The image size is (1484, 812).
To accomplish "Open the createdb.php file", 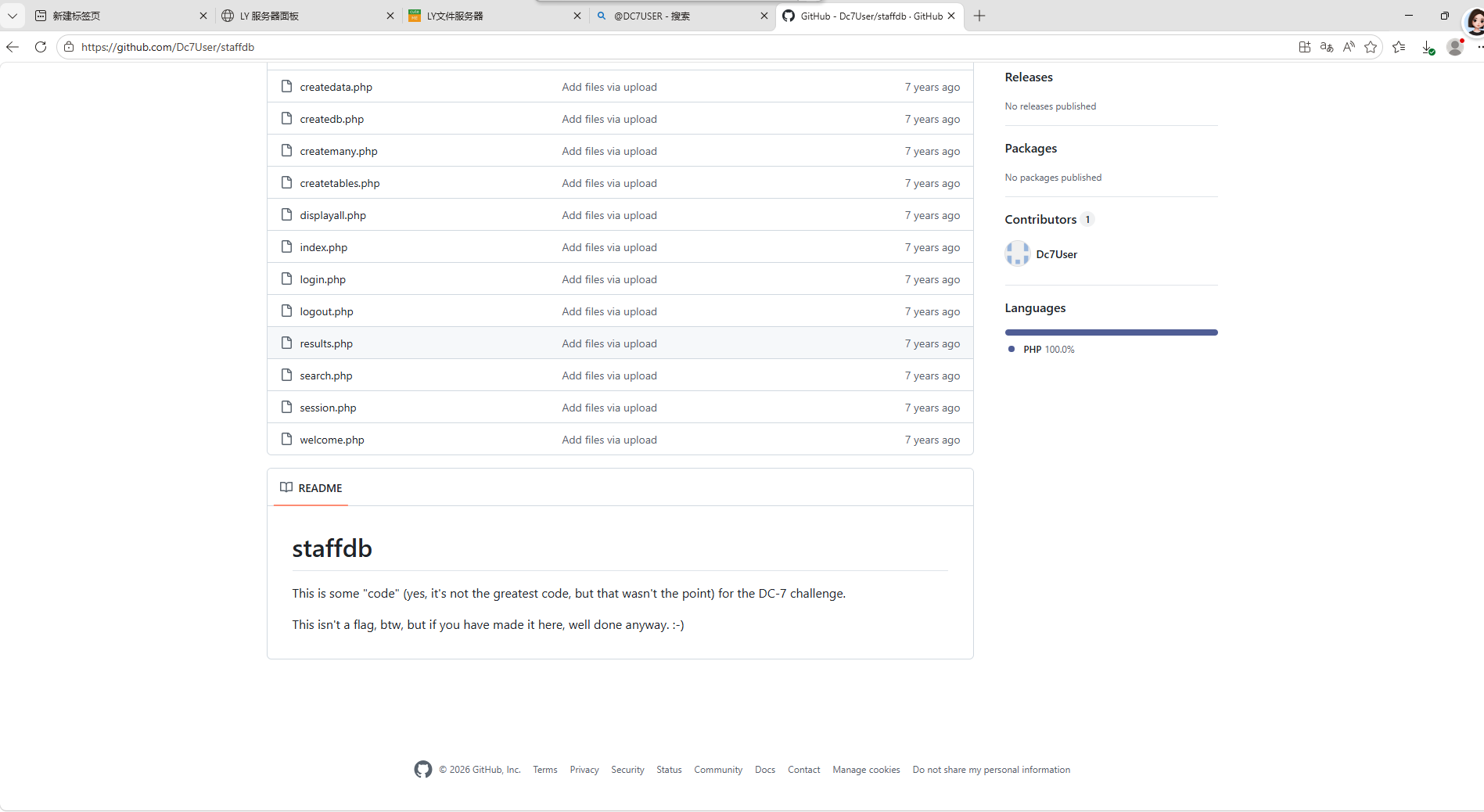I will (x=332, y=119).
